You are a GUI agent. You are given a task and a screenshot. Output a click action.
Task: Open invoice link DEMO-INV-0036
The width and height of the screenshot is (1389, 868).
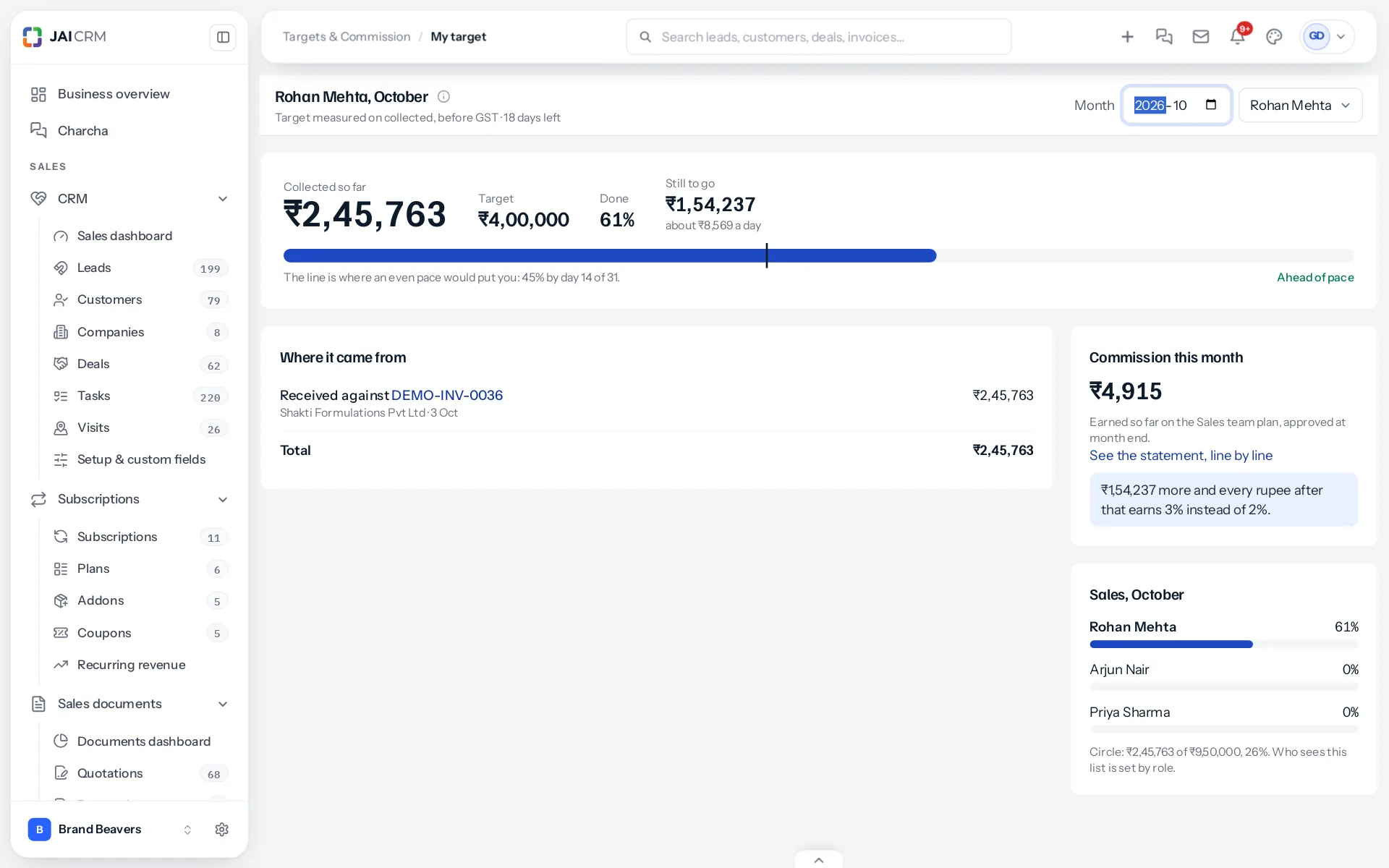(447, 395)
